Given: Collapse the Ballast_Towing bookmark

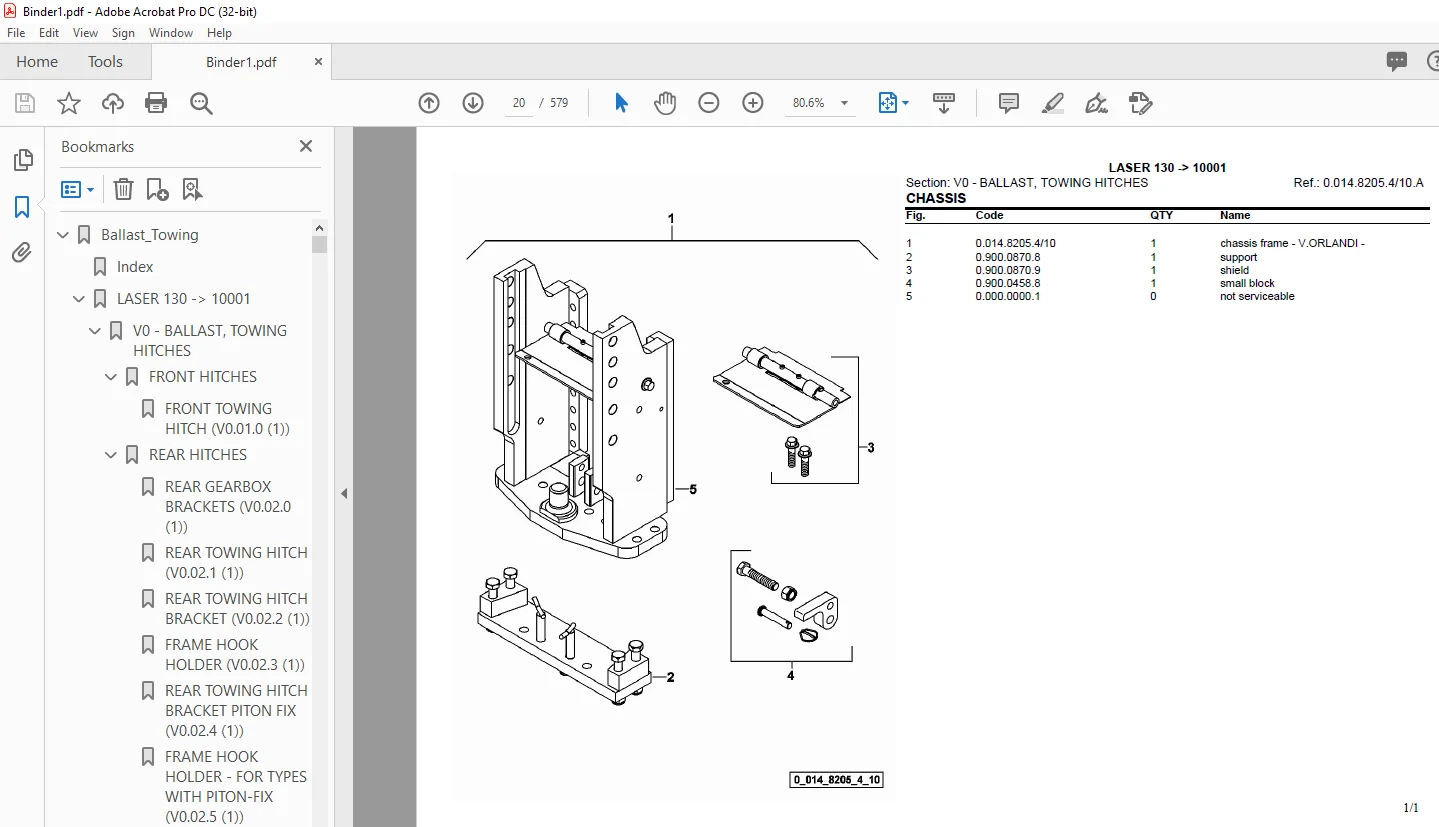Looking at the screenshot, I should coord(64,235).
